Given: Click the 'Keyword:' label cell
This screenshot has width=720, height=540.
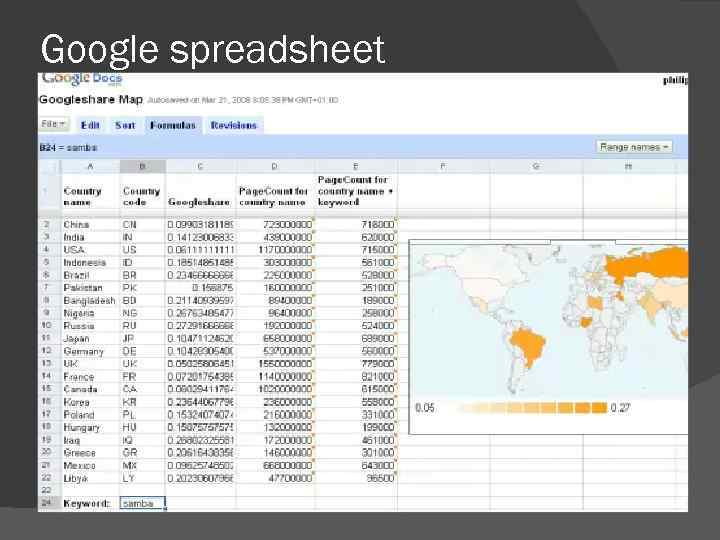Looking at the screenshot, I should click(x=90, y=503).
